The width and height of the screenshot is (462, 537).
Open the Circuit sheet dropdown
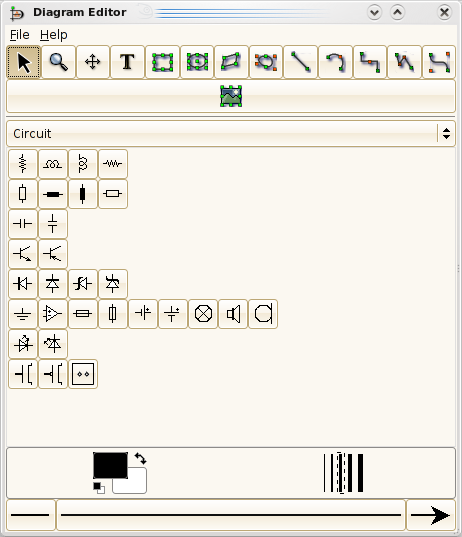pyautogui.click(x=231, y=134)
